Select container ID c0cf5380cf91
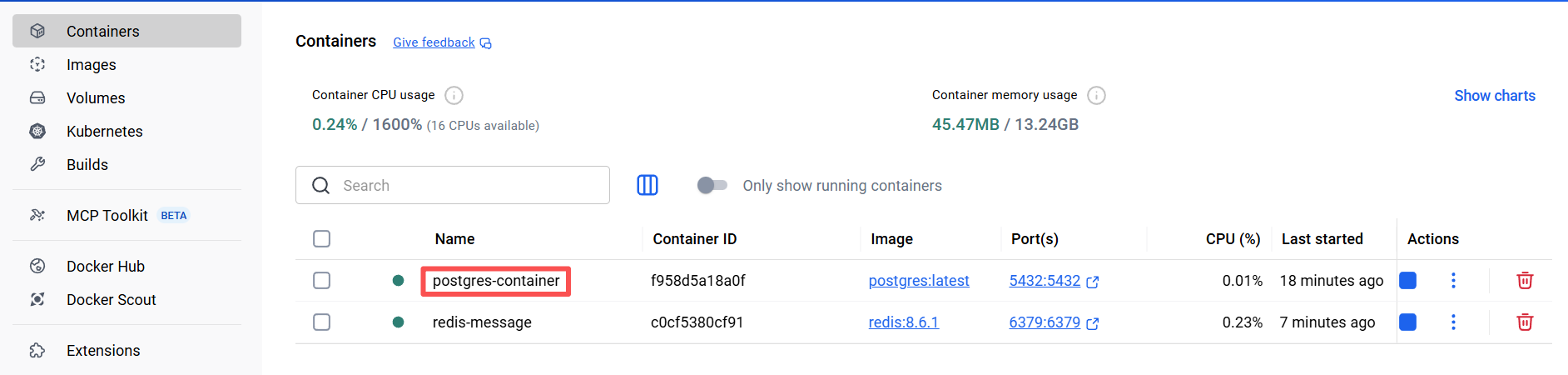 (697, 322)
